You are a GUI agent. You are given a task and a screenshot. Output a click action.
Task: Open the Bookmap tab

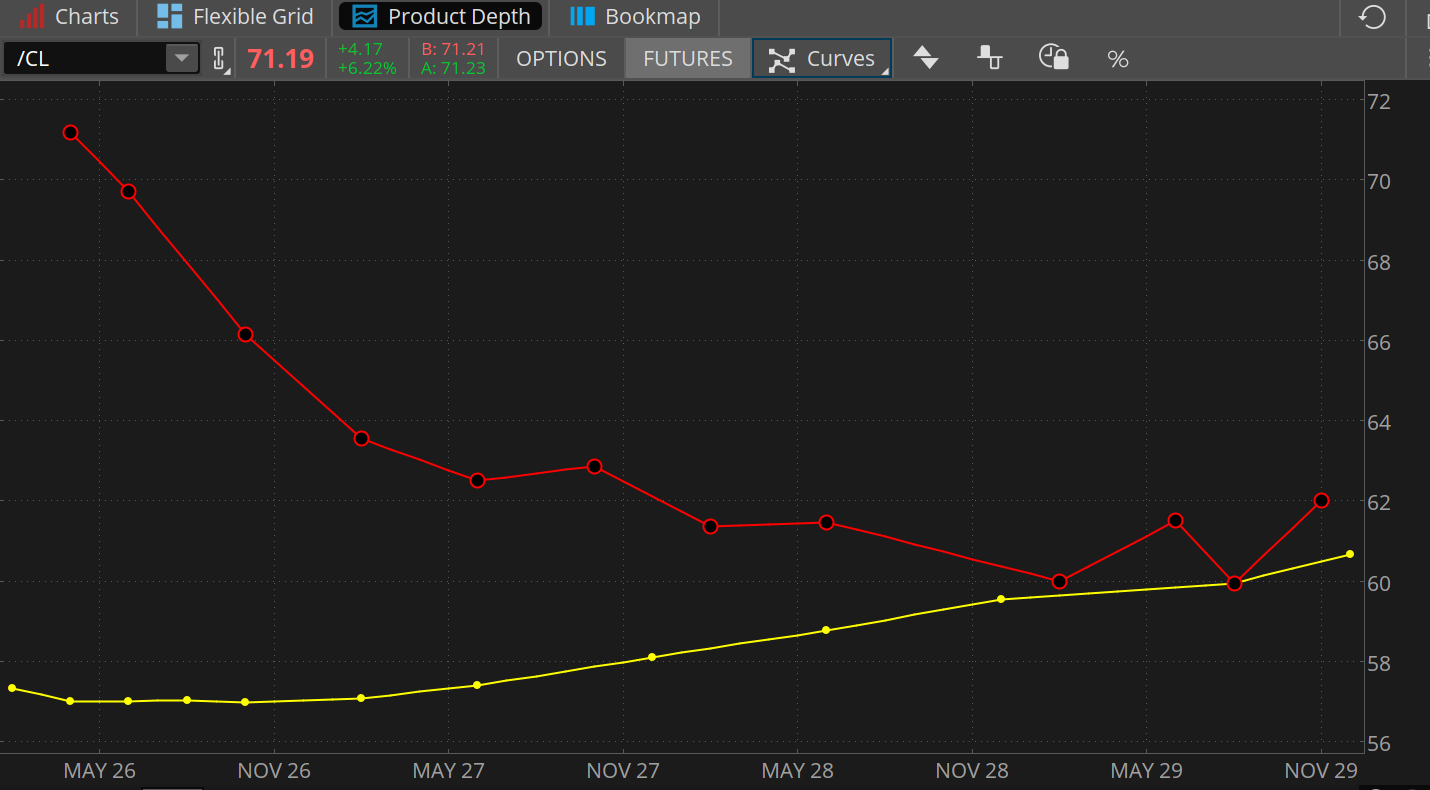(635, 17)
